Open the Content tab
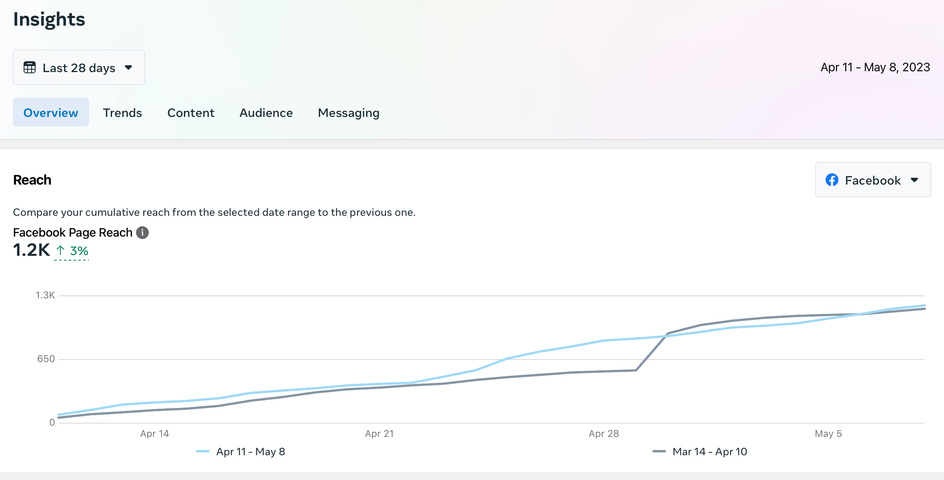The height and width of the screenshot is (480, 944). click(191, 113)
